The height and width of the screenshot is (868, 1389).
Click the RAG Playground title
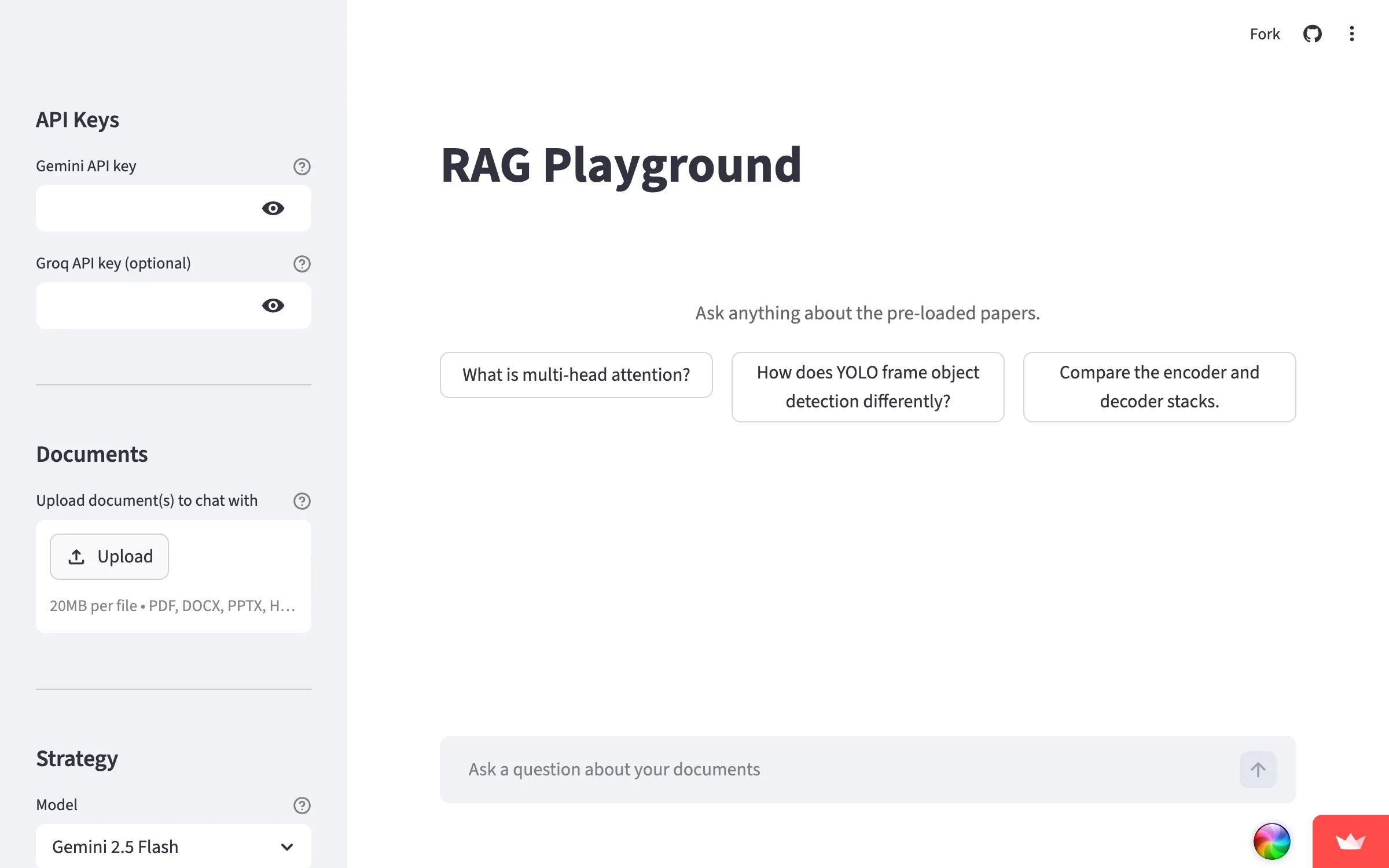621,166
